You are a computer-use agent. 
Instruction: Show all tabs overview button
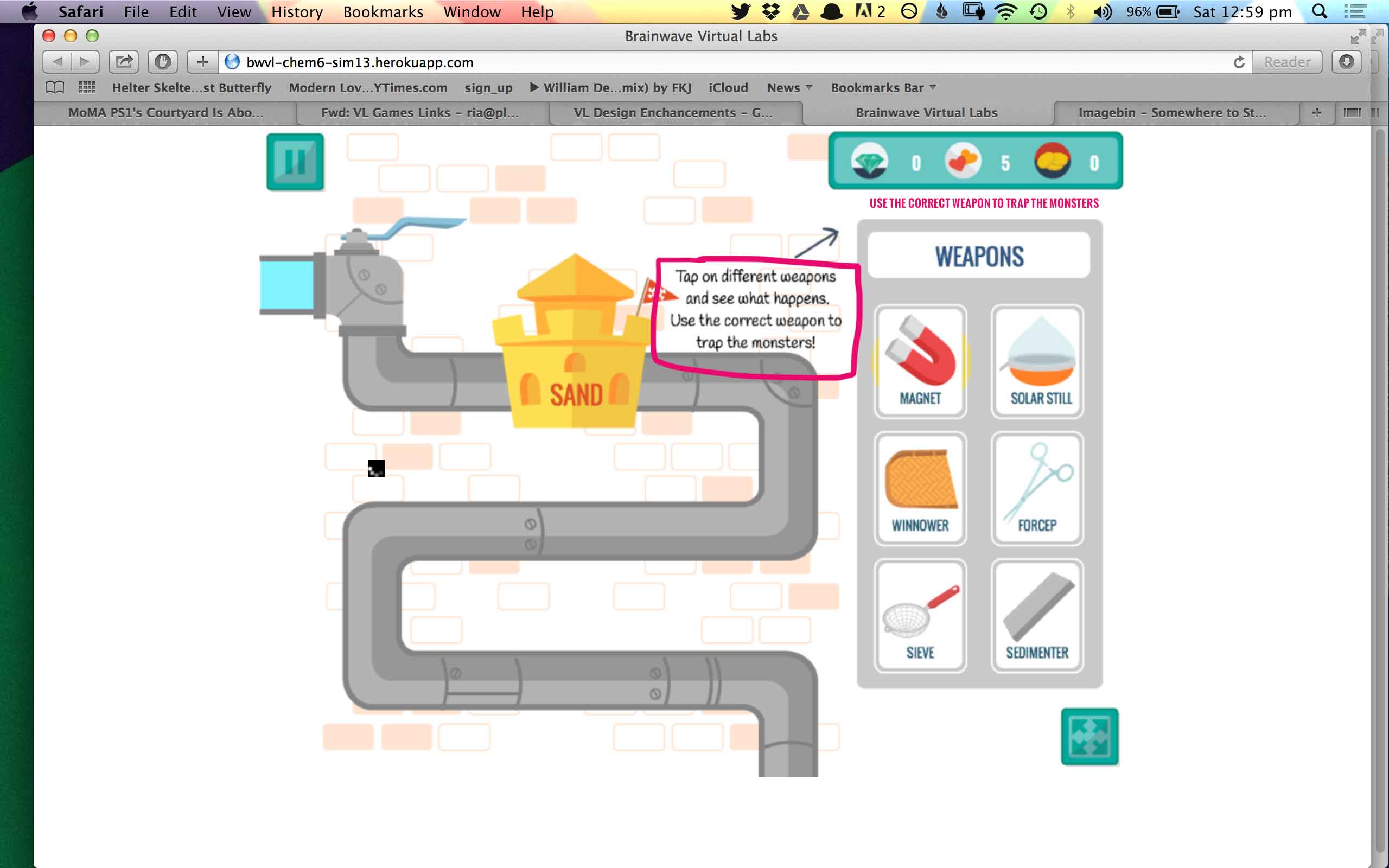coord(1352,112)
